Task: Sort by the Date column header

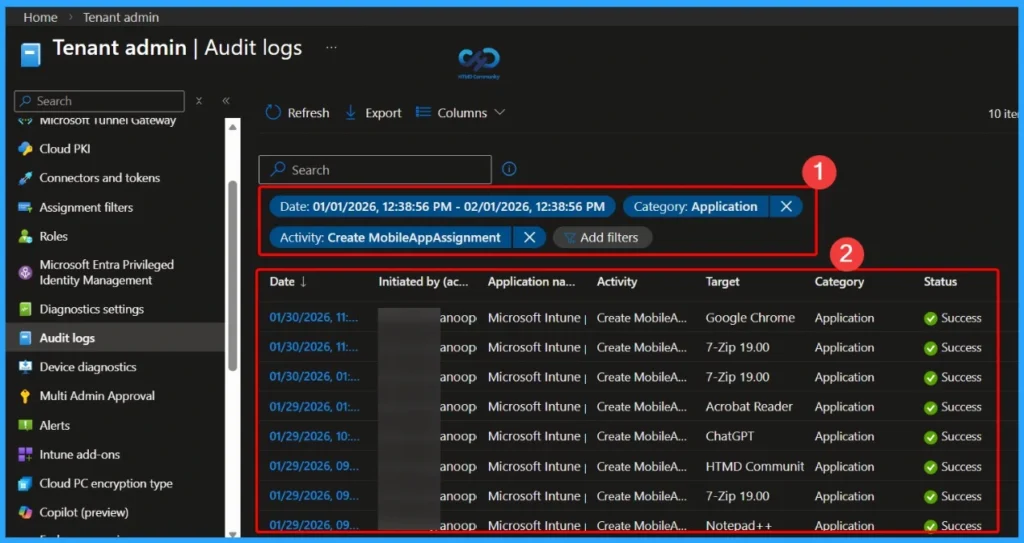Action: (288, 282)
